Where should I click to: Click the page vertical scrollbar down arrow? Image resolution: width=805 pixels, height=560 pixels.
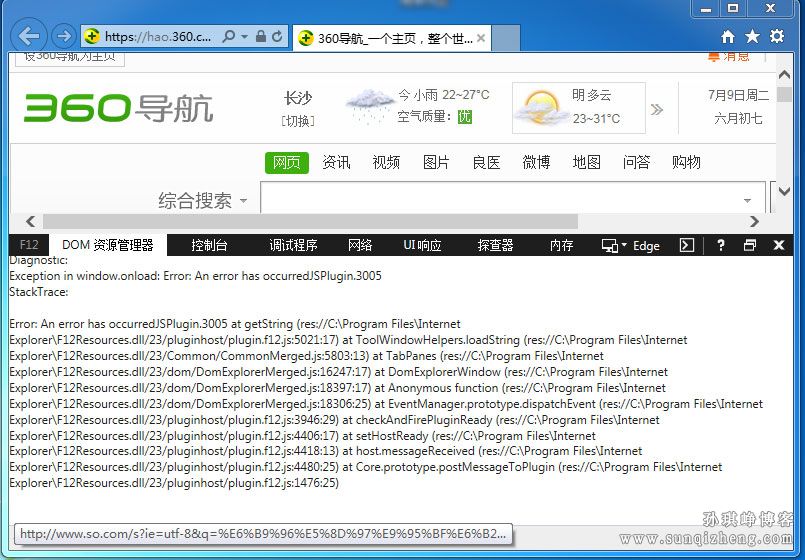point(784,191)
